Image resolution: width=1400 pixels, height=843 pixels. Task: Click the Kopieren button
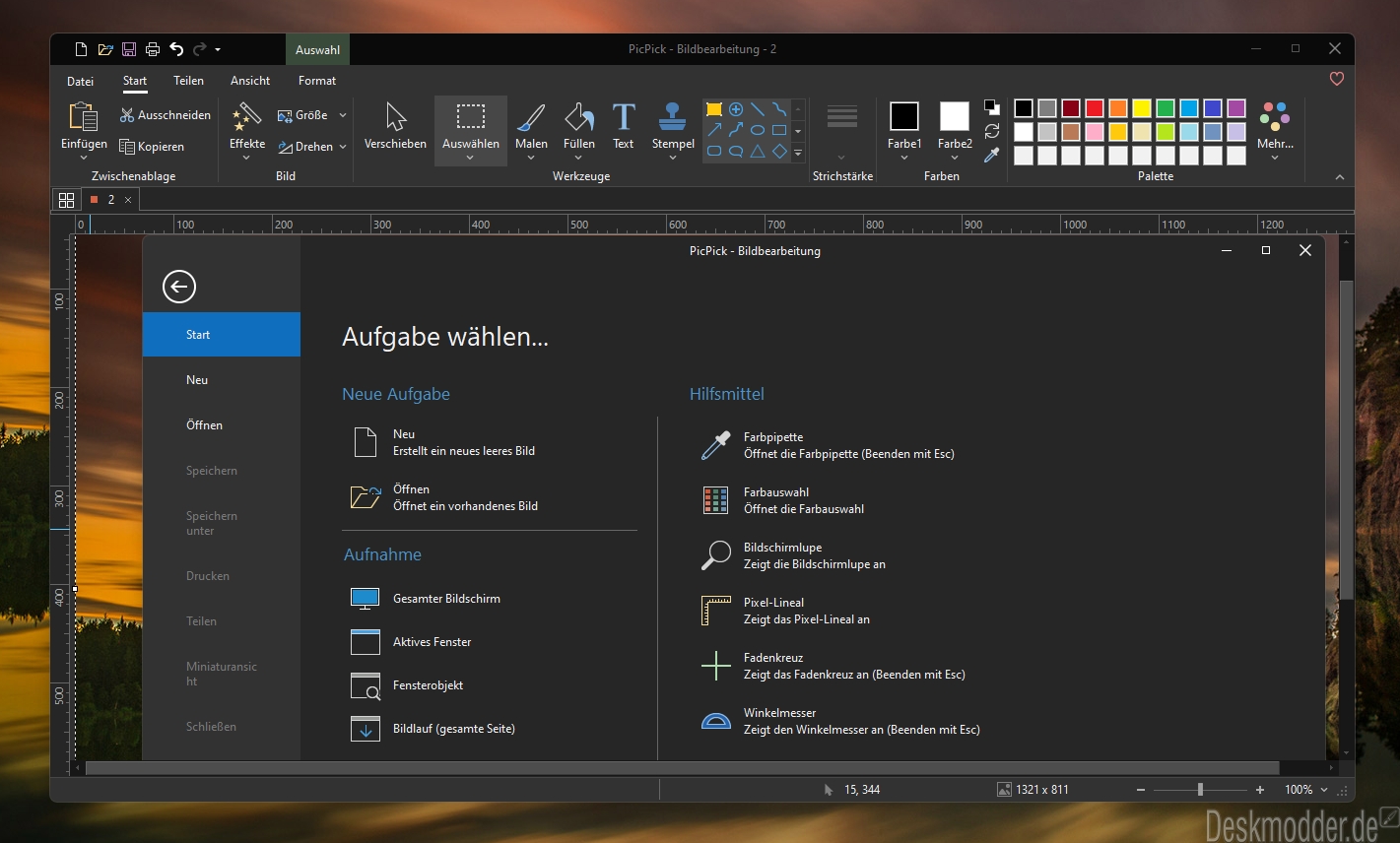[x=152, y=147]
